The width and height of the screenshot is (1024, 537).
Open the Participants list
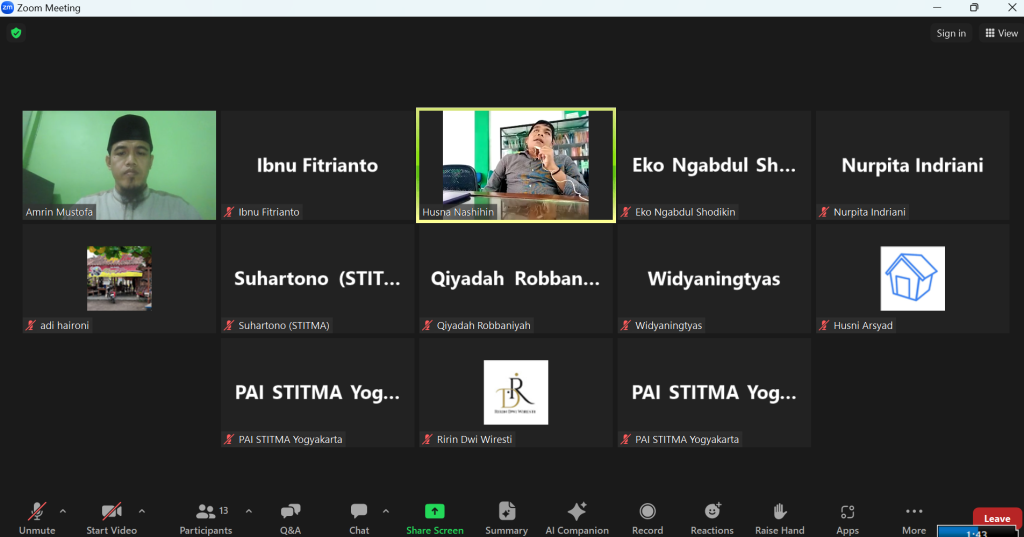(206, 517)
